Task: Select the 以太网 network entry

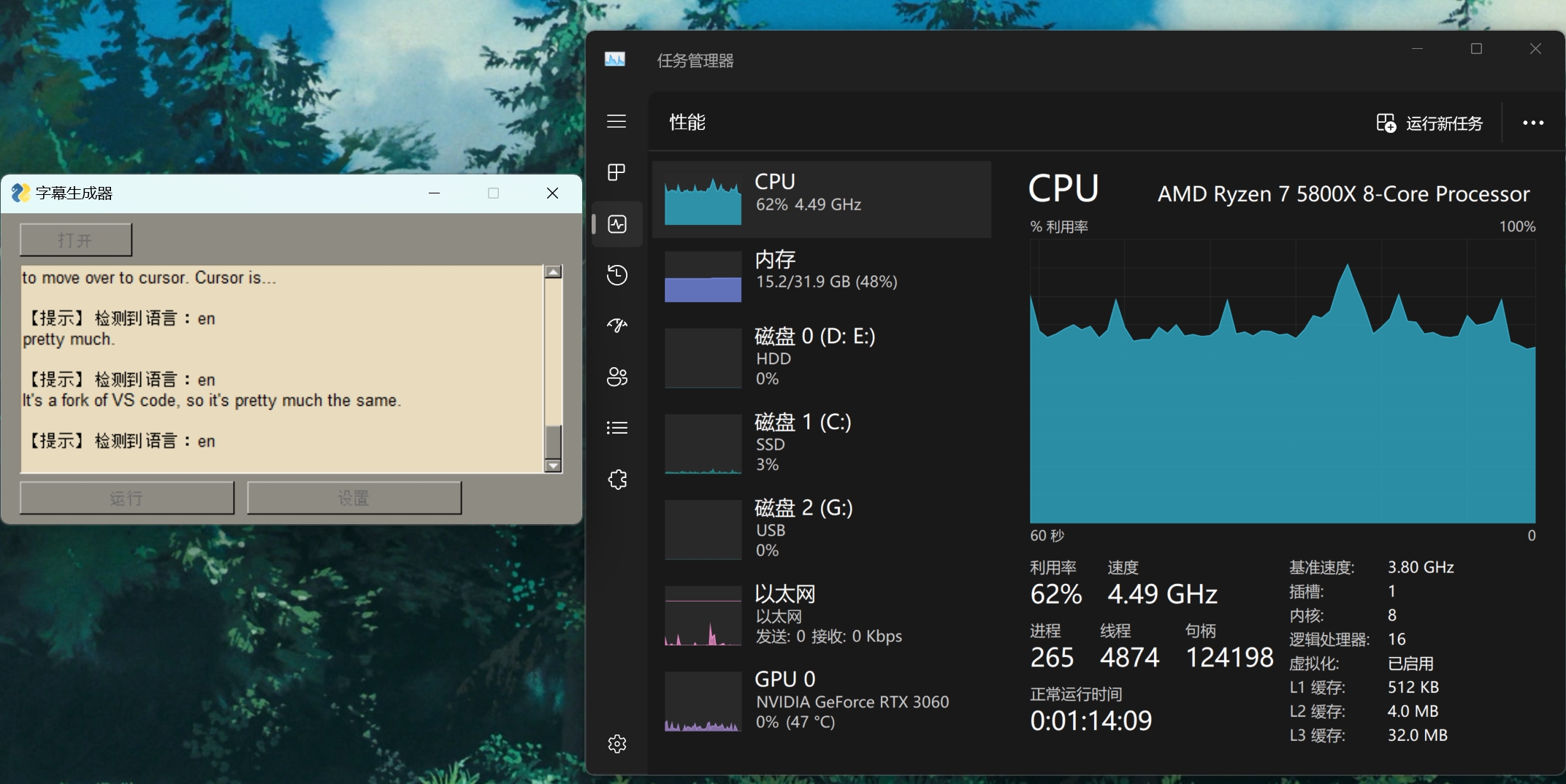Action: [x=822, y=615]
